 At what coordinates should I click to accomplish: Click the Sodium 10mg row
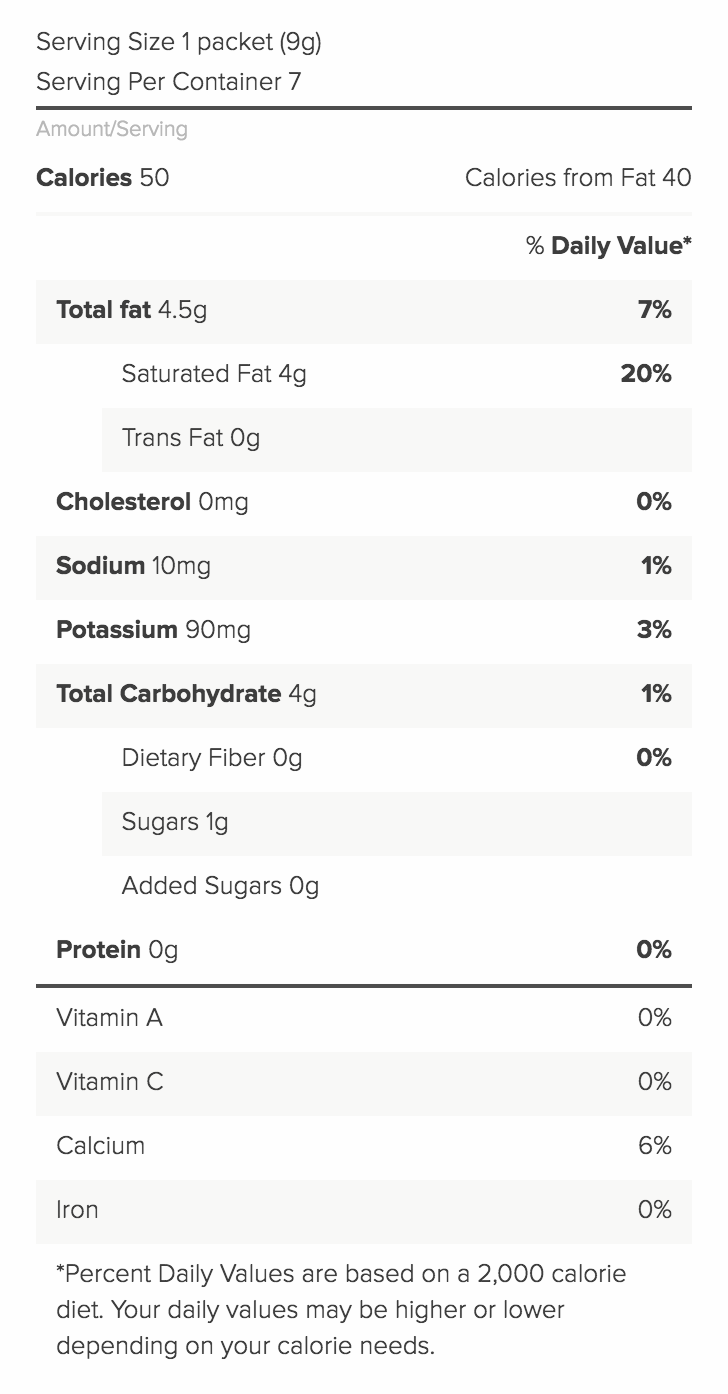[x=364, y=566]
